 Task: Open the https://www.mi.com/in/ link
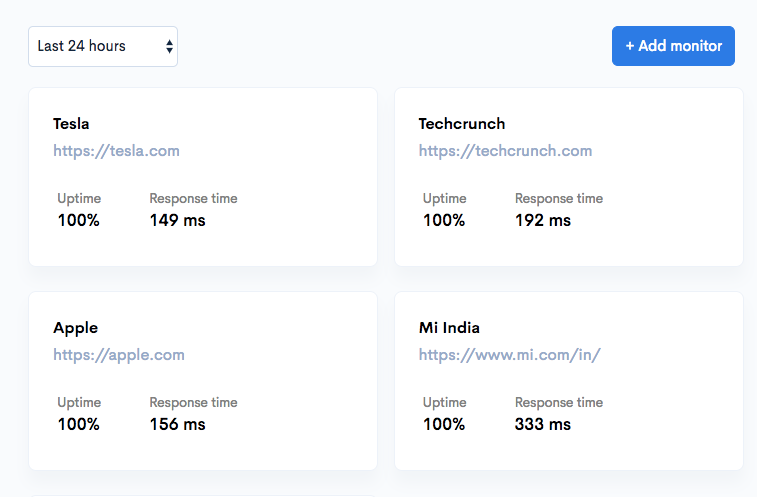(509, 355)
